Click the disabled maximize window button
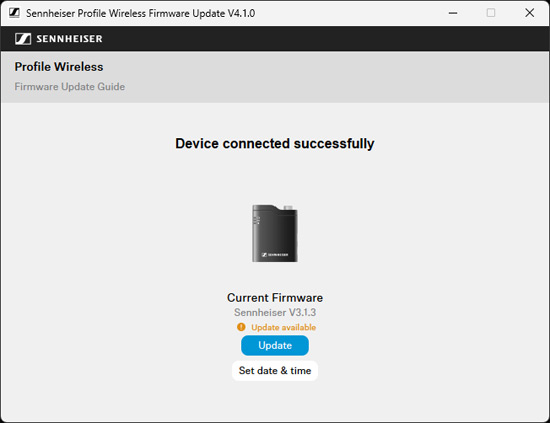Viewport: 550px width, 423px height. coord(491,13)
